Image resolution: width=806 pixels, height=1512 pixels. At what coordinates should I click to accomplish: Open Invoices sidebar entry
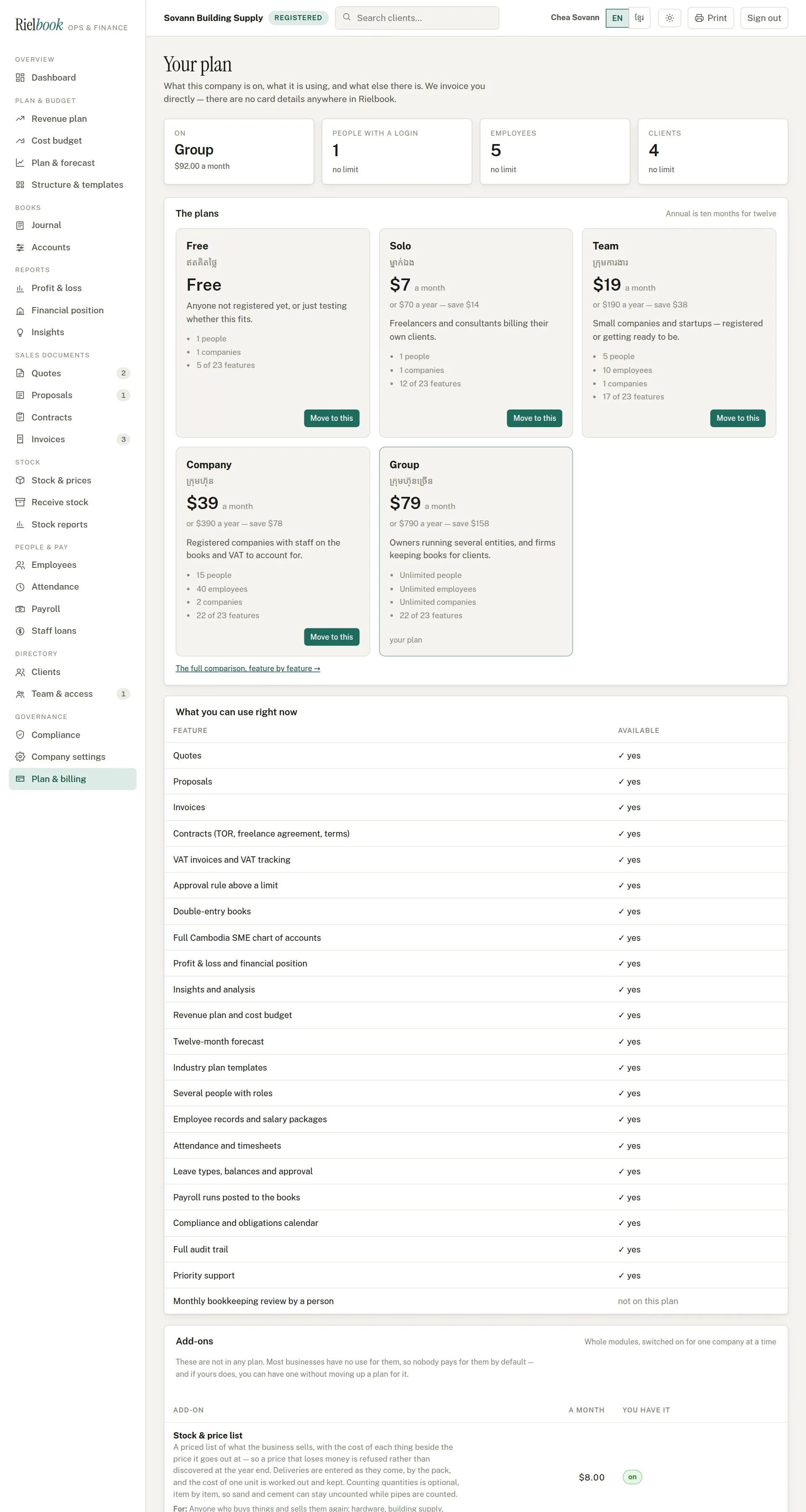coord(73,439)
